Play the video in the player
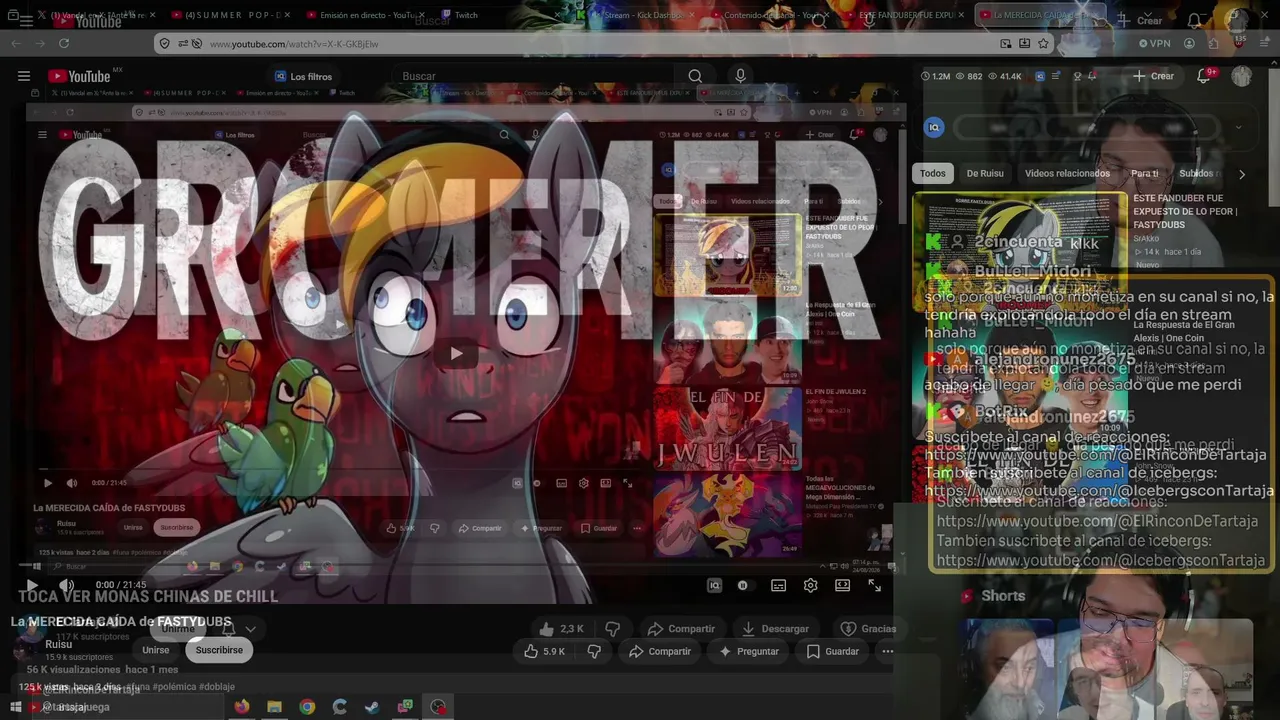Viewport: 1280px width, 720px height. [x=31, y=585]
